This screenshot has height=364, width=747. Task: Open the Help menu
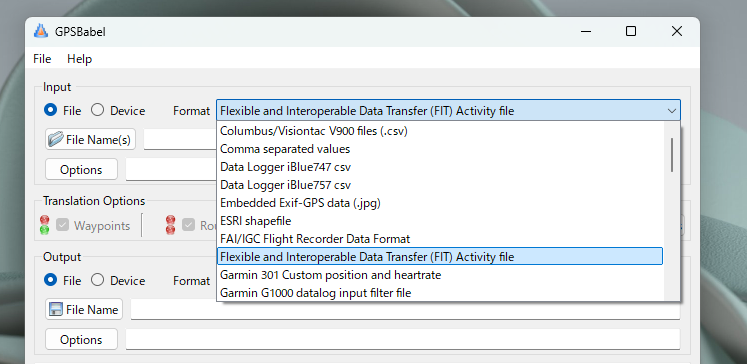pyautogui.click(x=79, y=59)
